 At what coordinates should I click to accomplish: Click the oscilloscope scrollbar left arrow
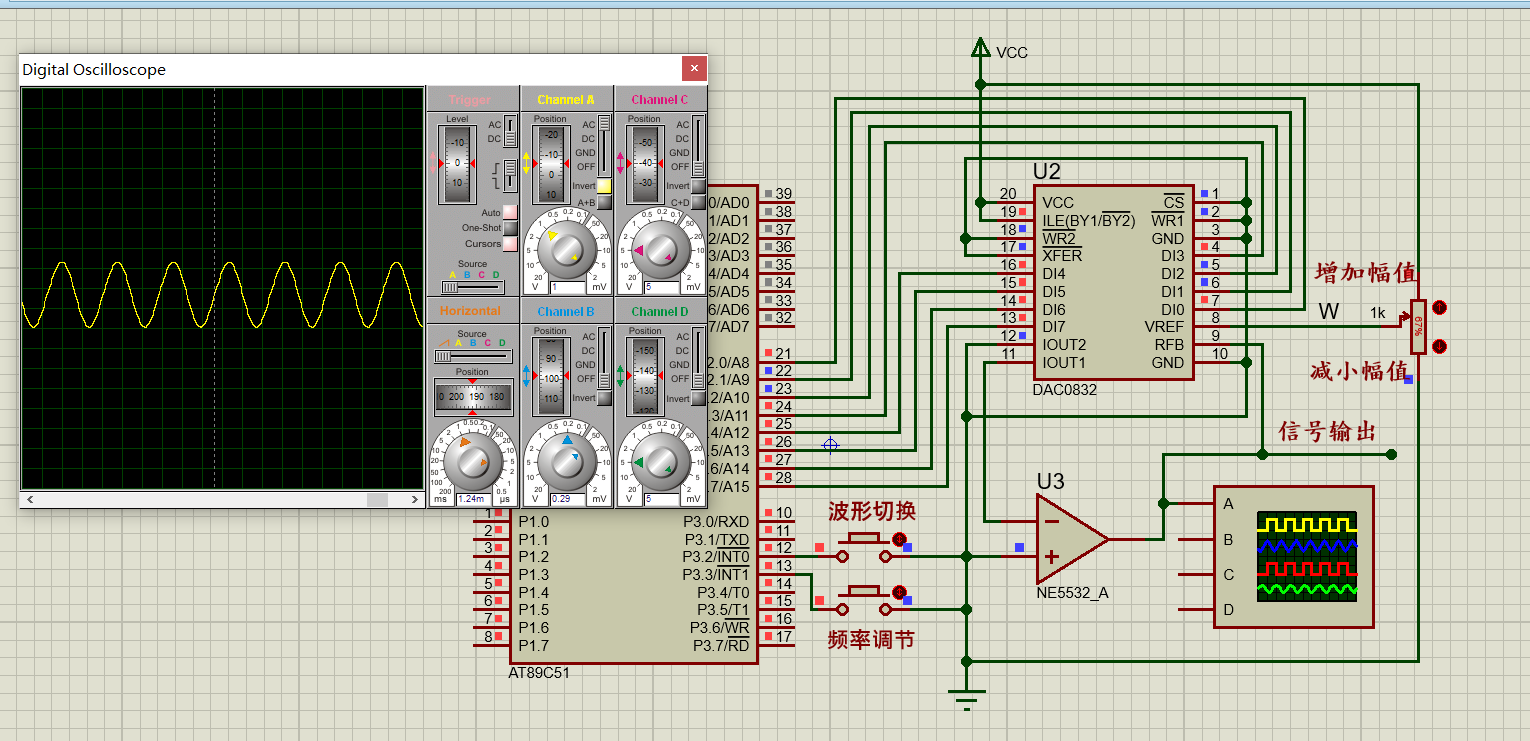tap(29, 499)
